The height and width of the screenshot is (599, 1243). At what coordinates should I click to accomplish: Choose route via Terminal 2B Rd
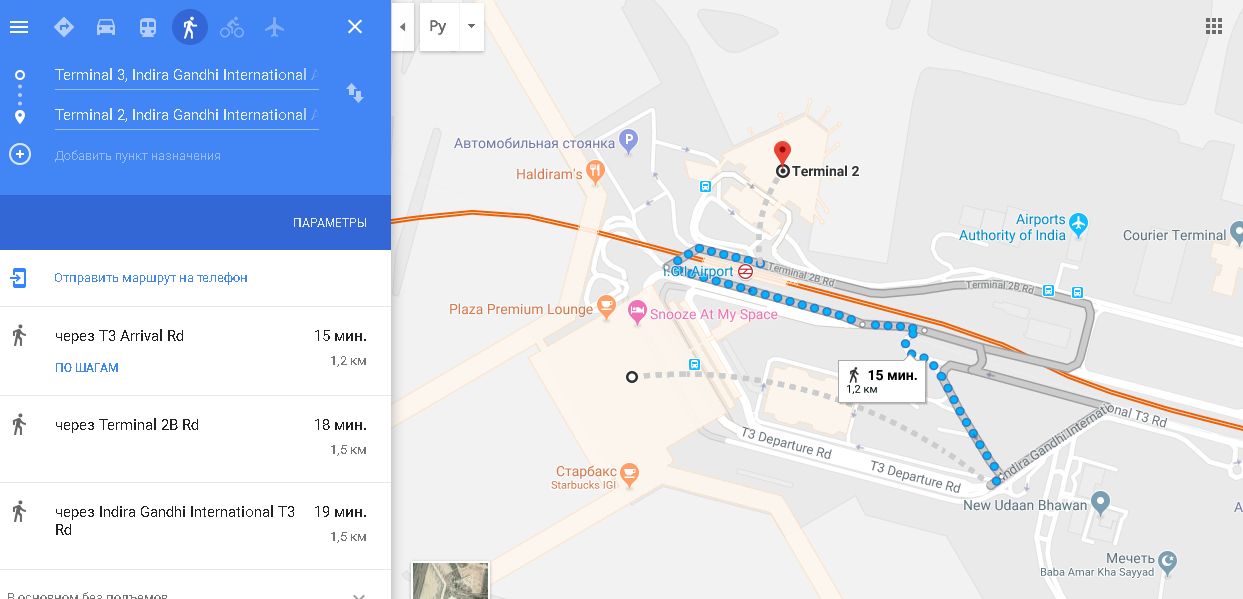(x=195, y=439)
